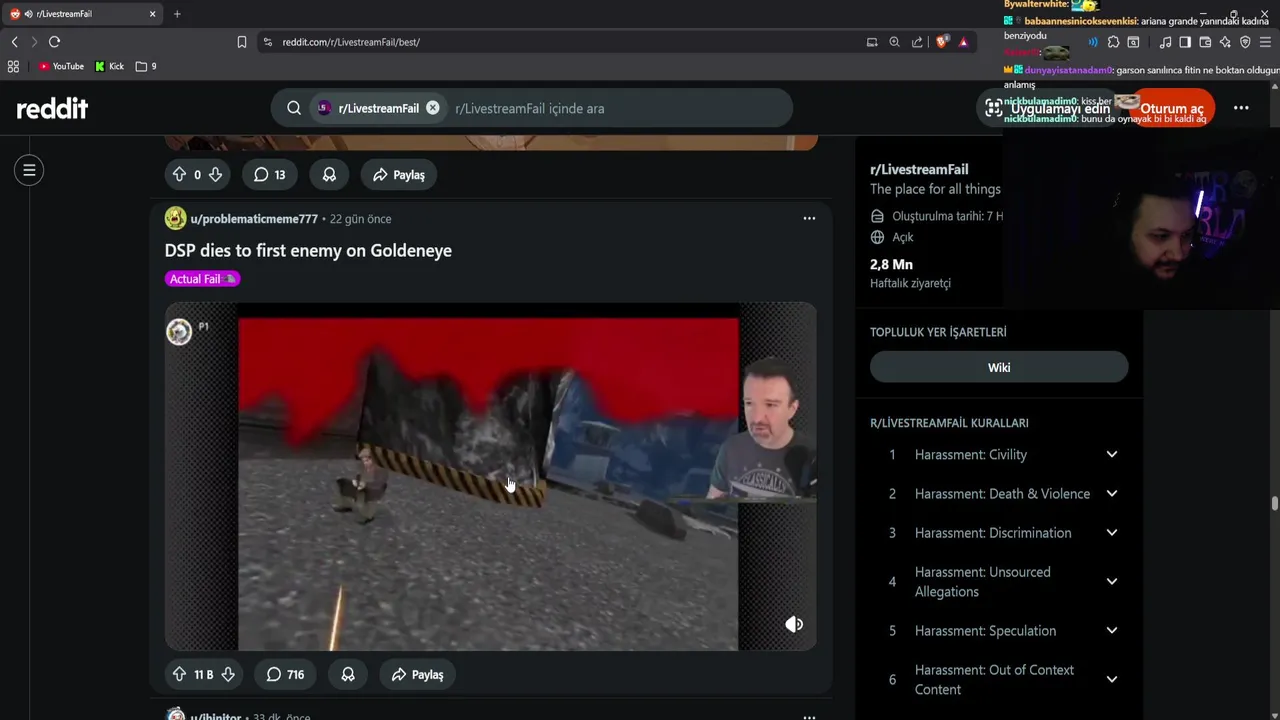Open Reddit header three-dot menu
This screenshot has height=720, width=1280.
pyautogui.click(x=1241, y=108)
